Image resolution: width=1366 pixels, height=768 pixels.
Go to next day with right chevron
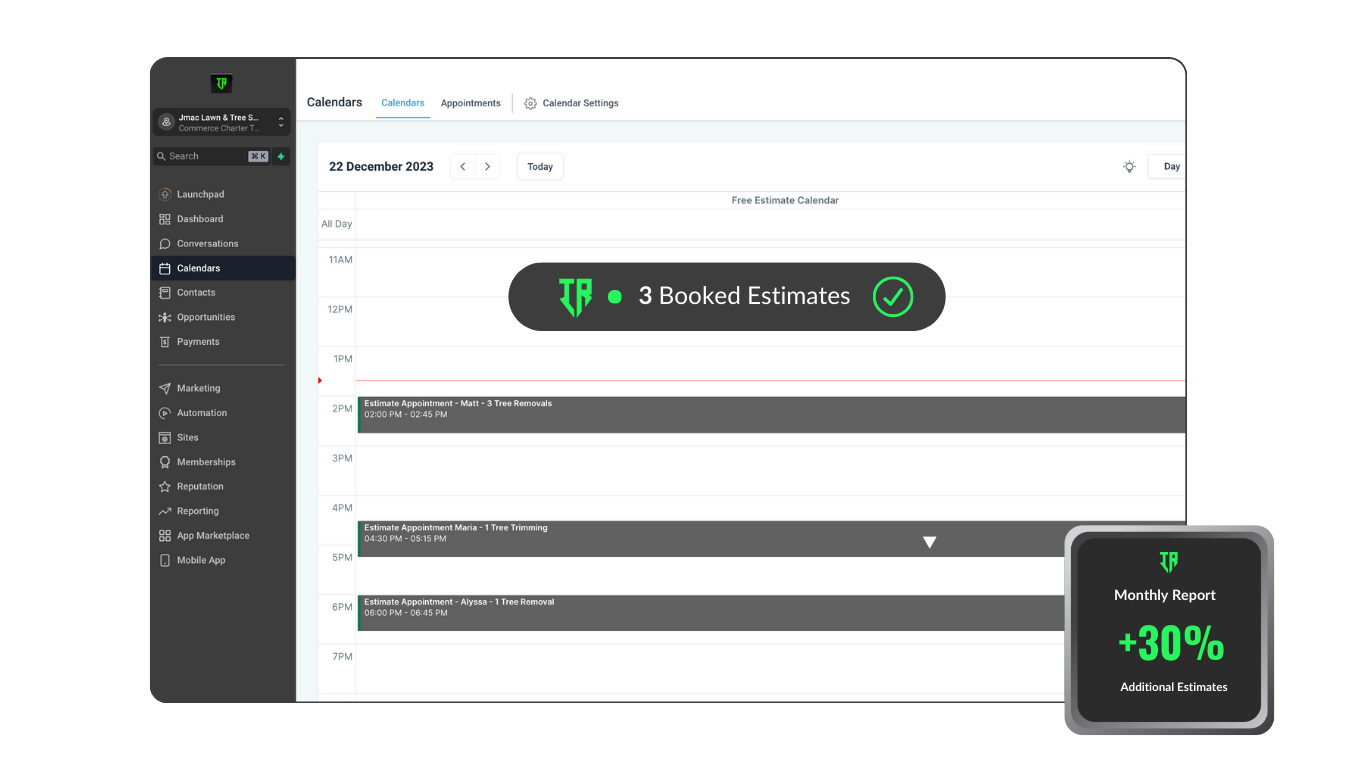487,167
